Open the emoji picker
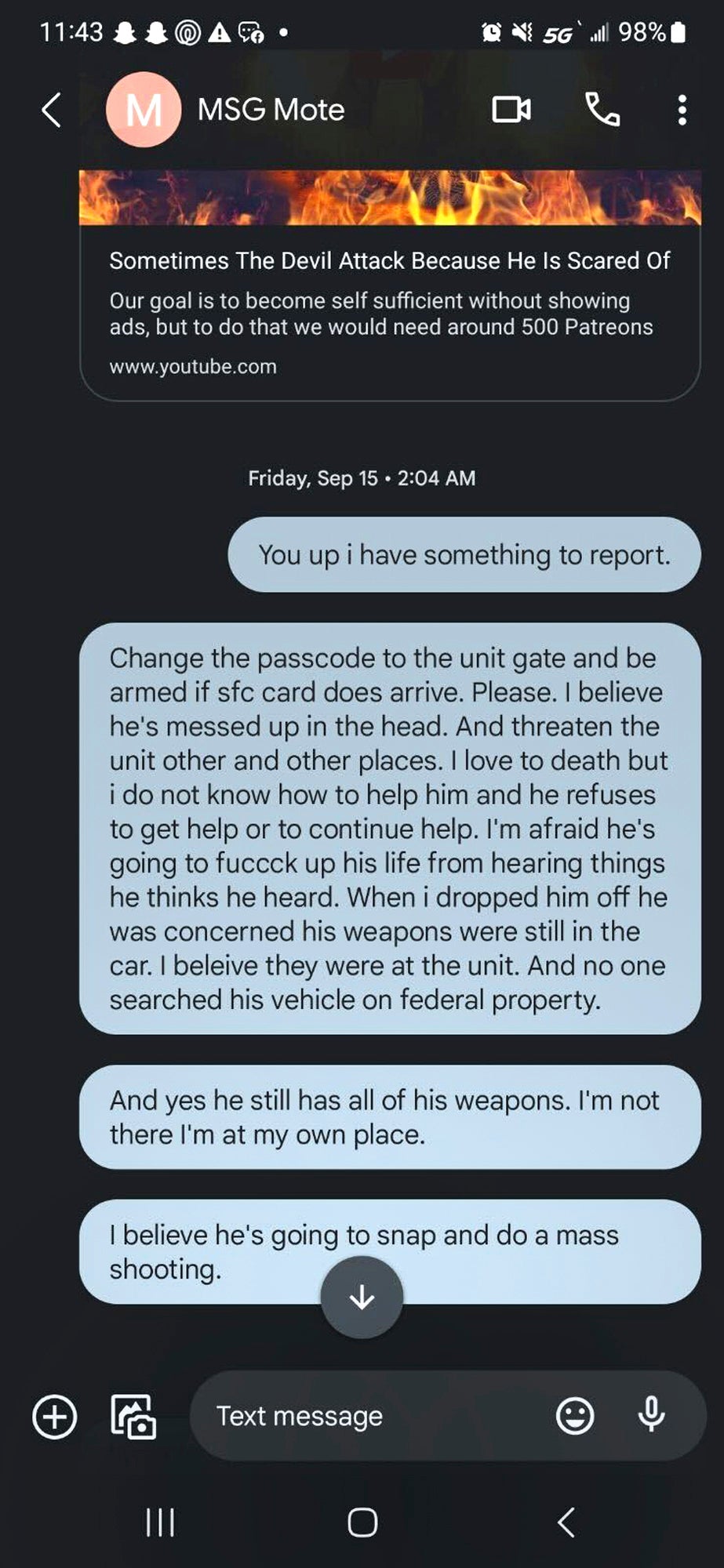 pyautogui.click(x=575, y=1416)
